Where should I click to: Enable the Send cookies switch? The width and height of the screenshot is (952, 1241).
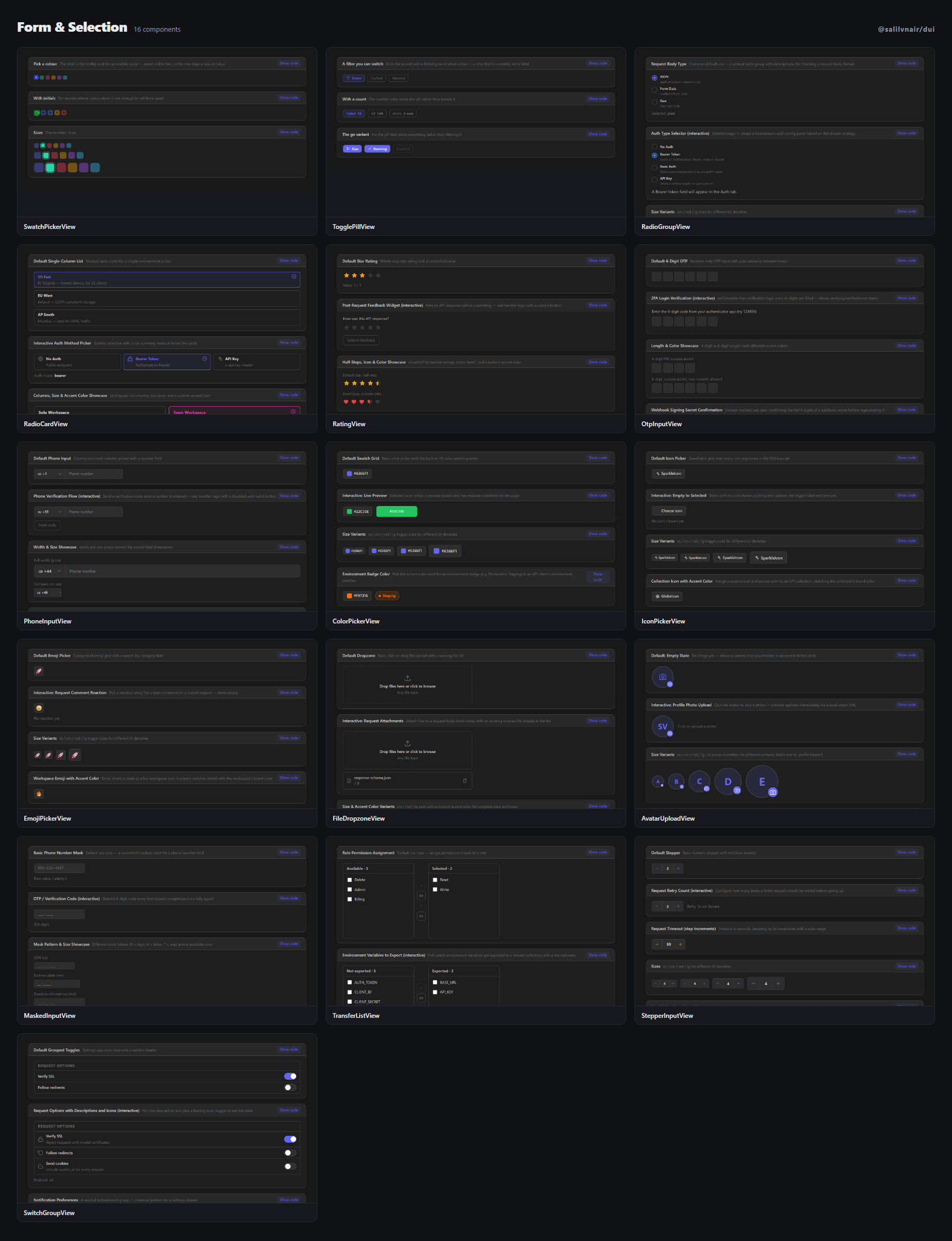pos(290,1166)
